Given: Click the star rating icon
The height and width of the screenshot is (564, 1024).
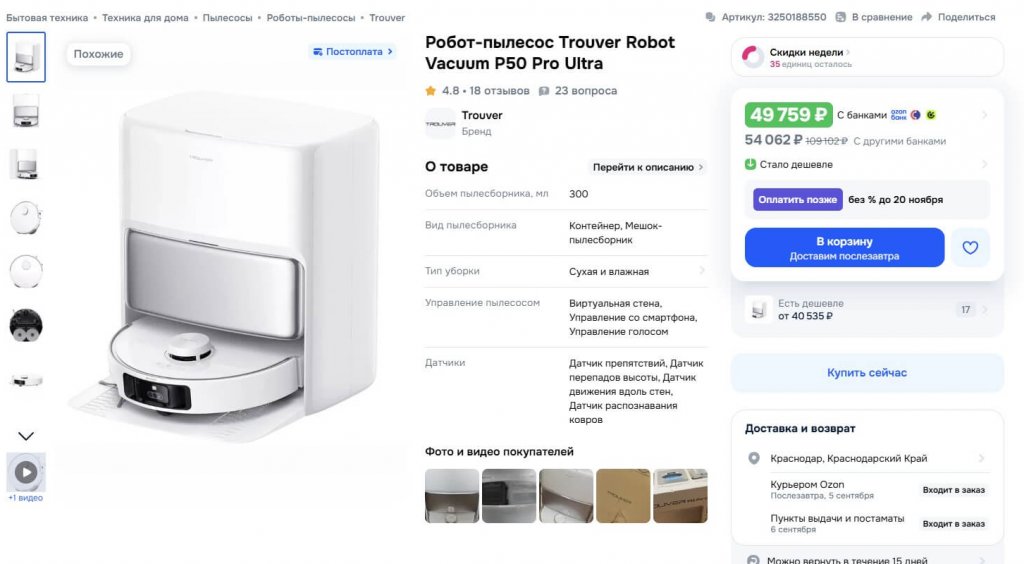Looking at the screenshot, I should (x=430, y=91).
